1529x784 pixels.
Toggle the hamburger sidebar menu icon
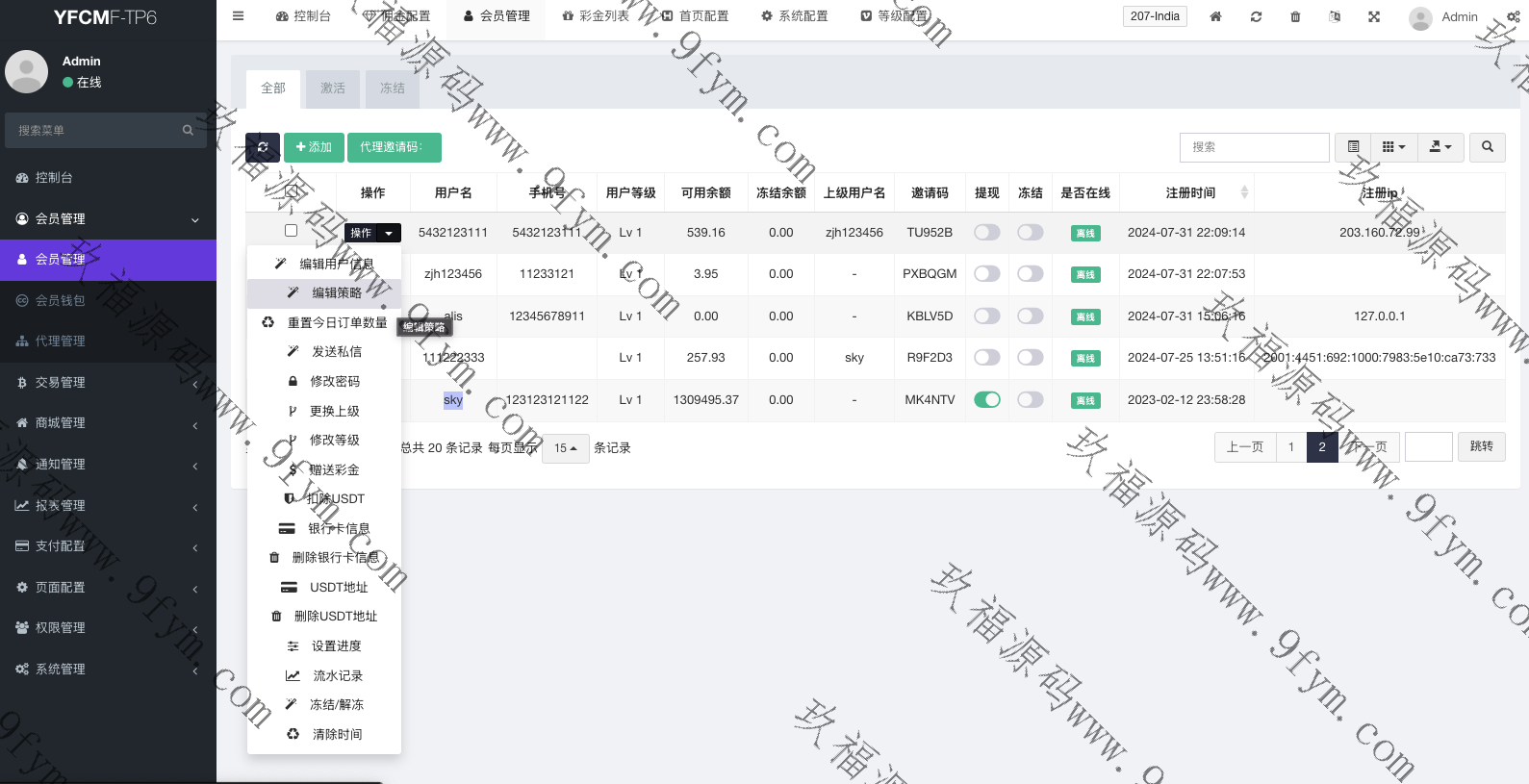tap(239, 16)
